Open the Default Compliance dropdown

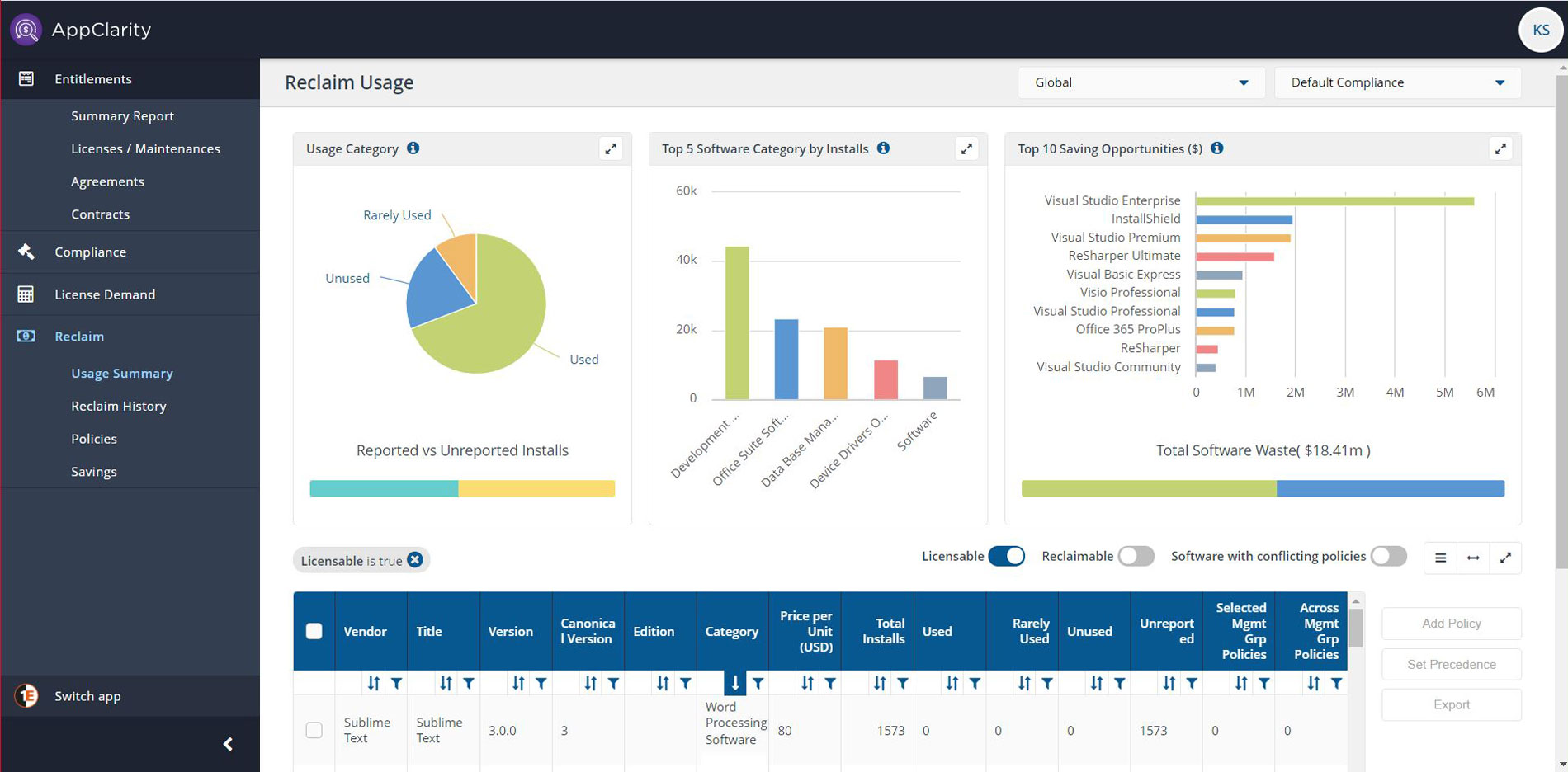[1397, 82]
